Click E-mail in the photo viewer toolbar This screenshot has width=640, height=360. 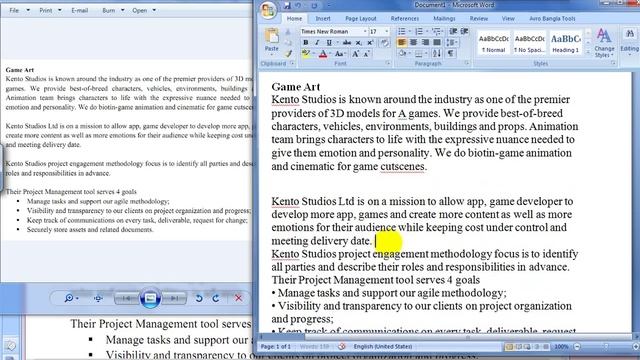click(x=80, y=10)
